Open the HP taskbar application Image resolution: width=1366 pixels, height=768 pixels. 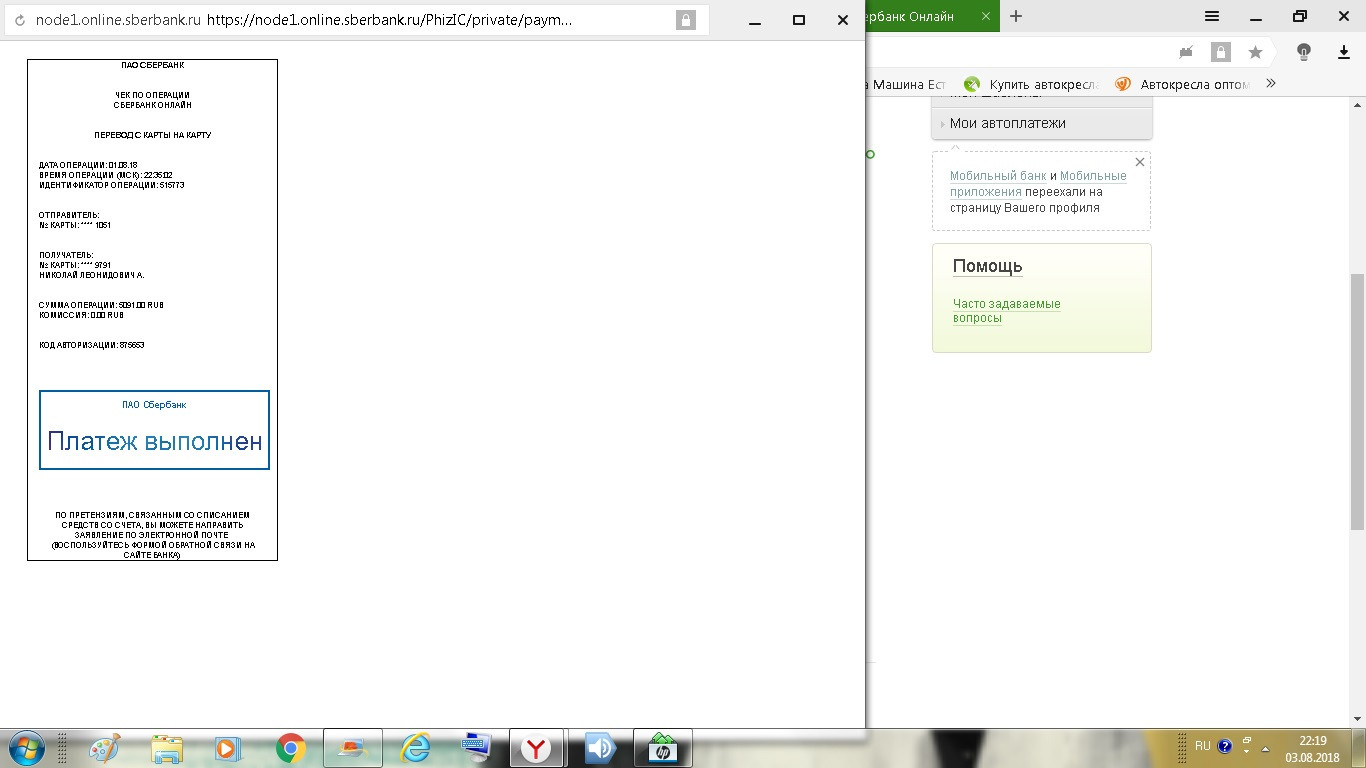(662, 748)
